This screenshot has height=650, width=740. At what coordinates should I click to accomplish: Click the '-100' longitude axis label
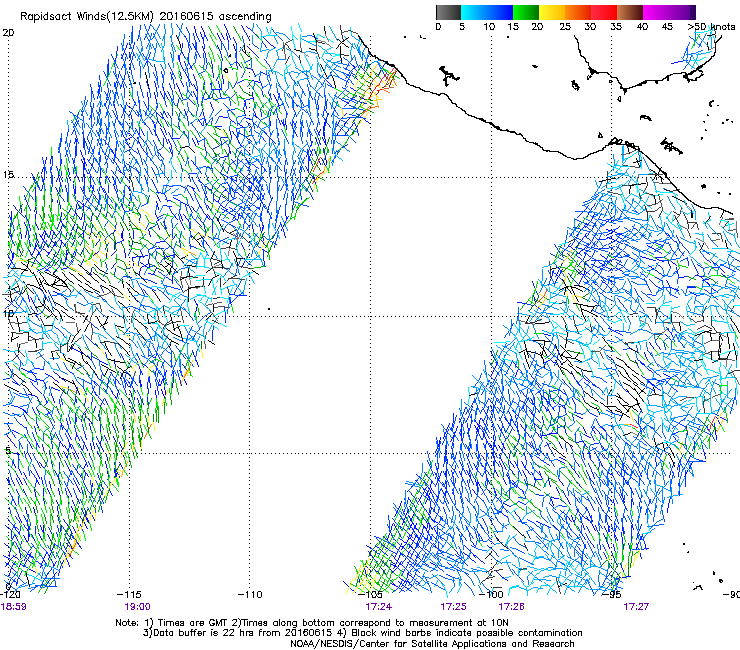[491, 594]
